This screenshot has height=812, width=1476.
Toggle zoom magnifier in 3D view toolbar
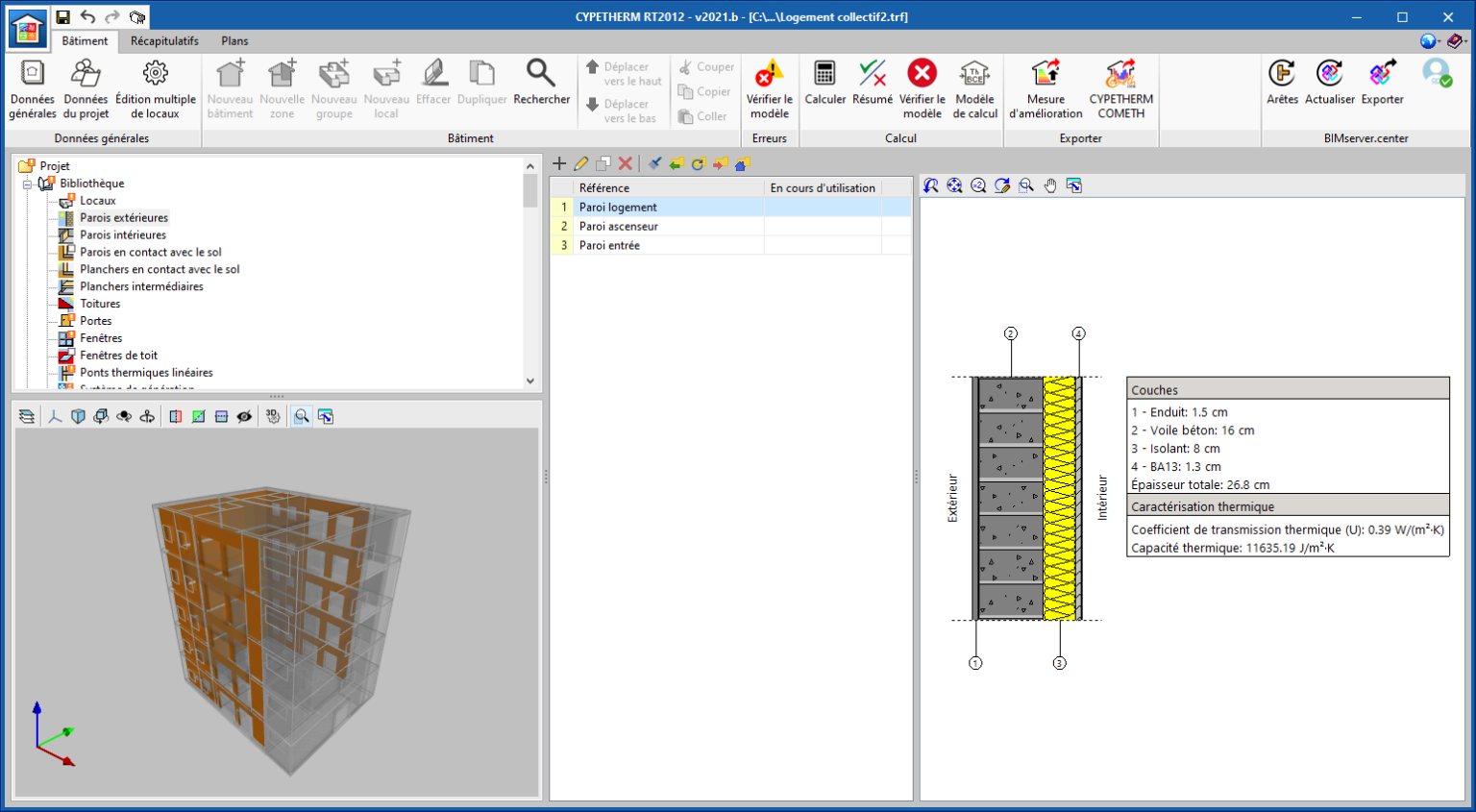point(302,416)
